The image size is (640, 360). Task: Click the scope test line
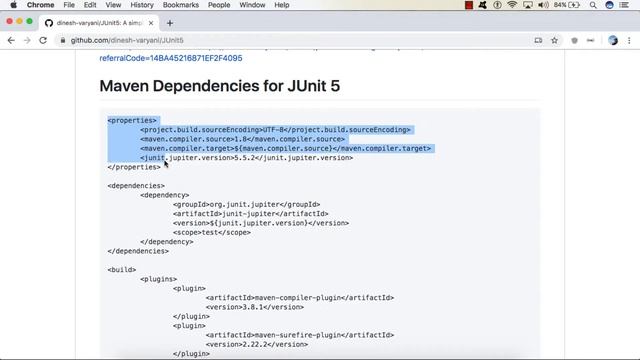tap(212, 233)
